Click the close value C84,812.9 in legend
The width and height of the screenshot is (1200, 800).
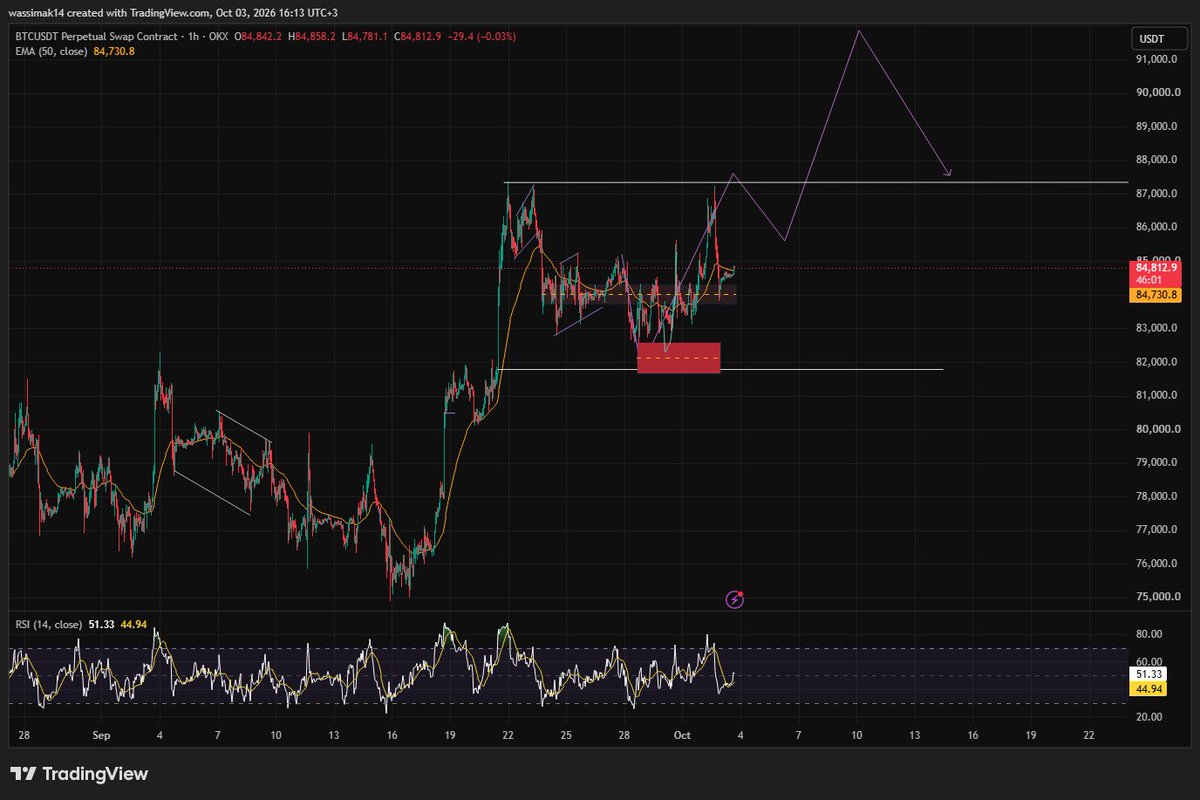[415, 38]
